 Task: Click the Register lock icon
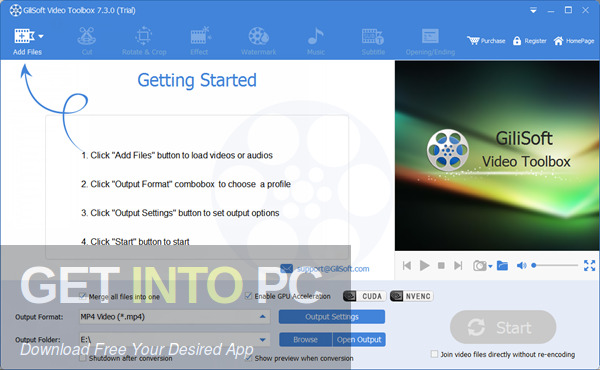(517, 41)
